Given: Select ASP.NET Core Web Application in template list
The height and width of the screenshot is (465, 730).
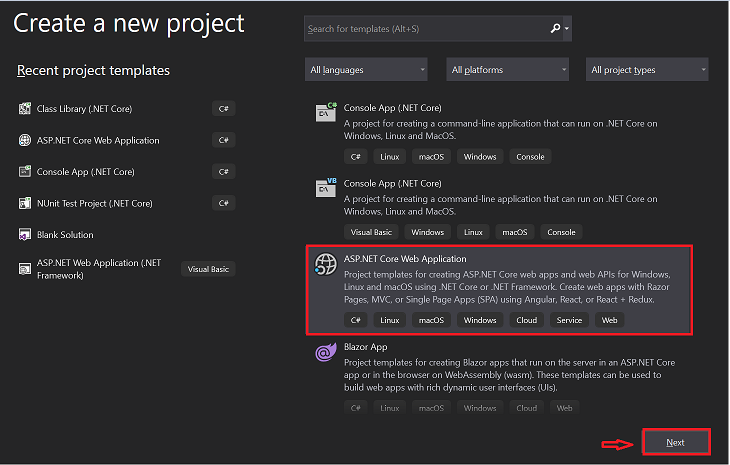Looking at the screenshot, I should coord(406,260).
